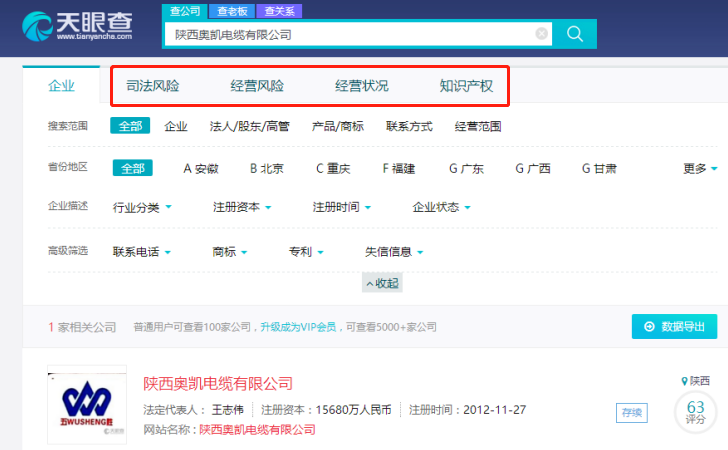Filter search scope by 经营范围
The width and height of the screenshot is (728, 450).
coord(478,126)
